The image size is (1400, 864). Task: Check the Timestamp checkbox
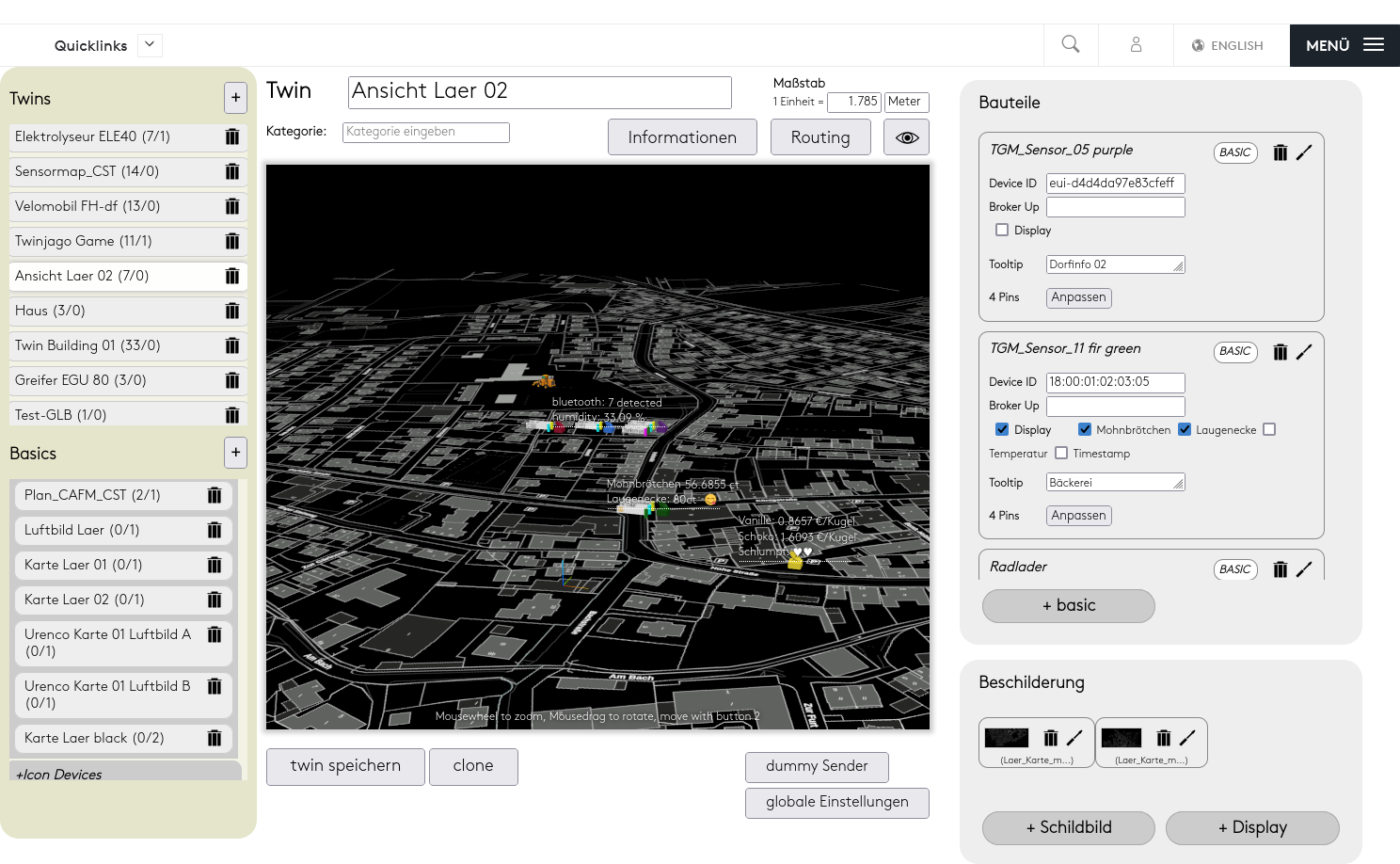tap(1061, 453)
